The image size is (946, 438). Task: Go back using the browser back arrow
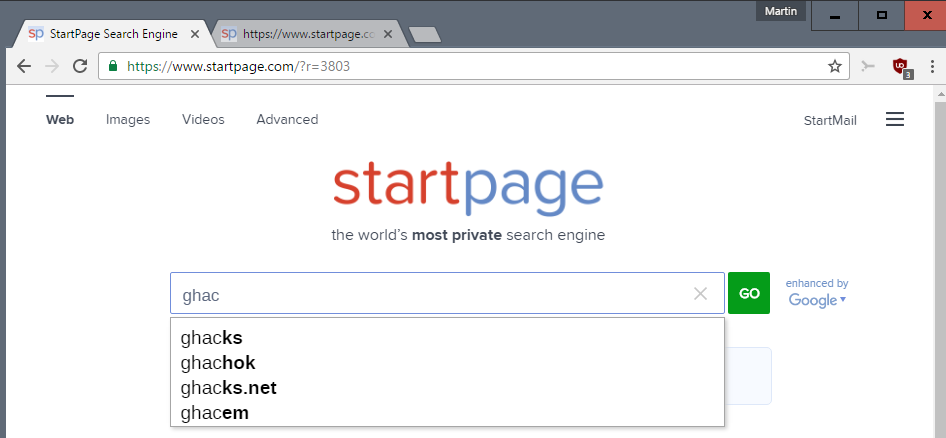[24, 66]
